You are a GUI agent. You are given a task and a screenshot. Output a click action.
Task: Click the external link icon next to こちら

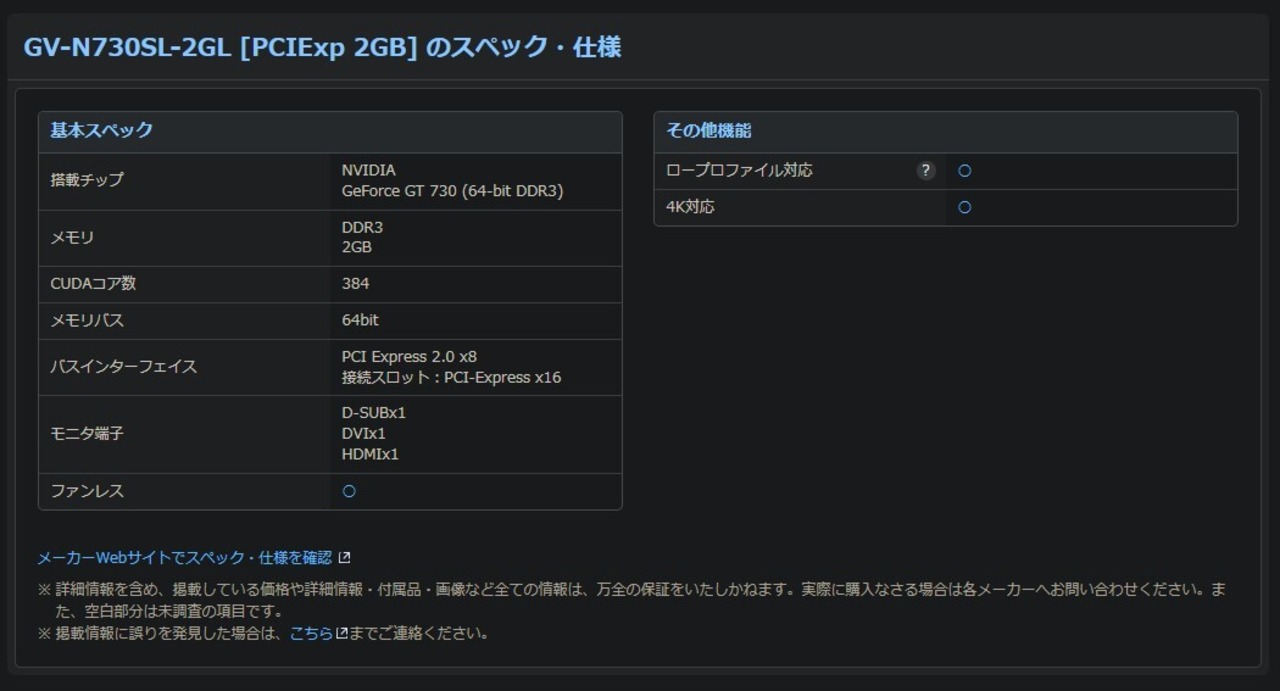(342, 633)
